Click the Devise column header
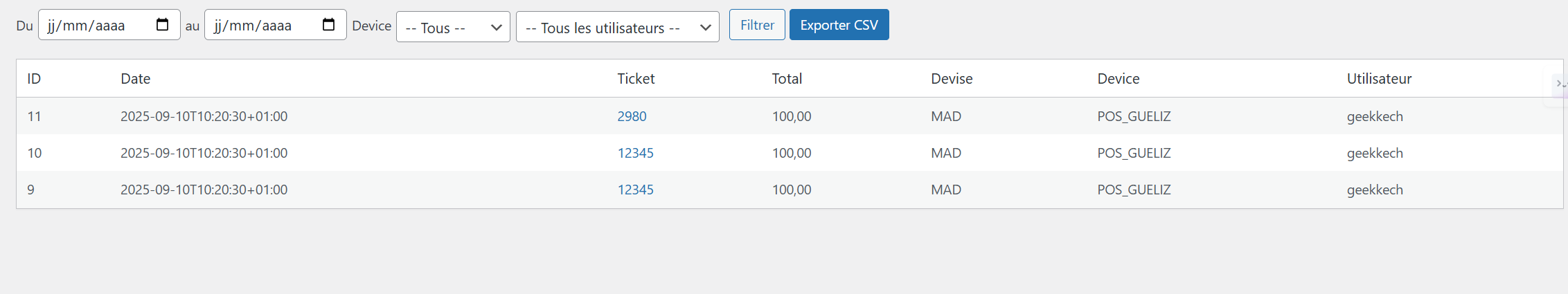The height and width of the screenshot is (294, 1568). pyautogui.click(x=952, y=79)
